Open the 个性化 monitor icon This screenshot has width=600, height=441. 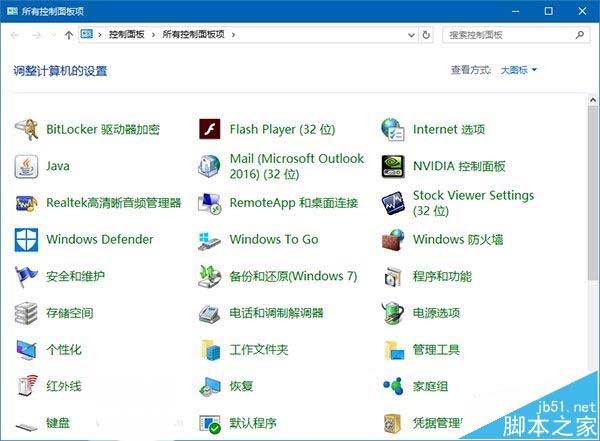pyautogui.click(x=26, y=350)
